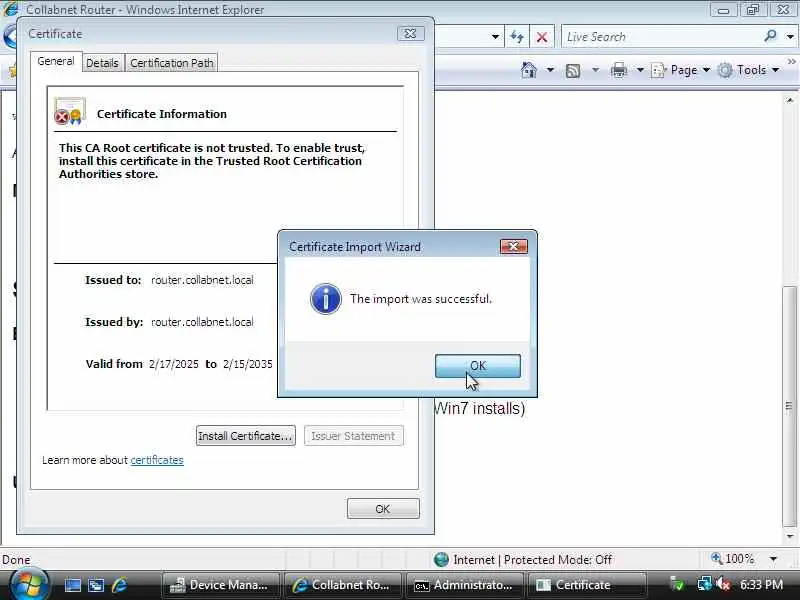Click the Issuer Statement button
The width and height of the screenshot is (800, 600).
tap(353, 436)
